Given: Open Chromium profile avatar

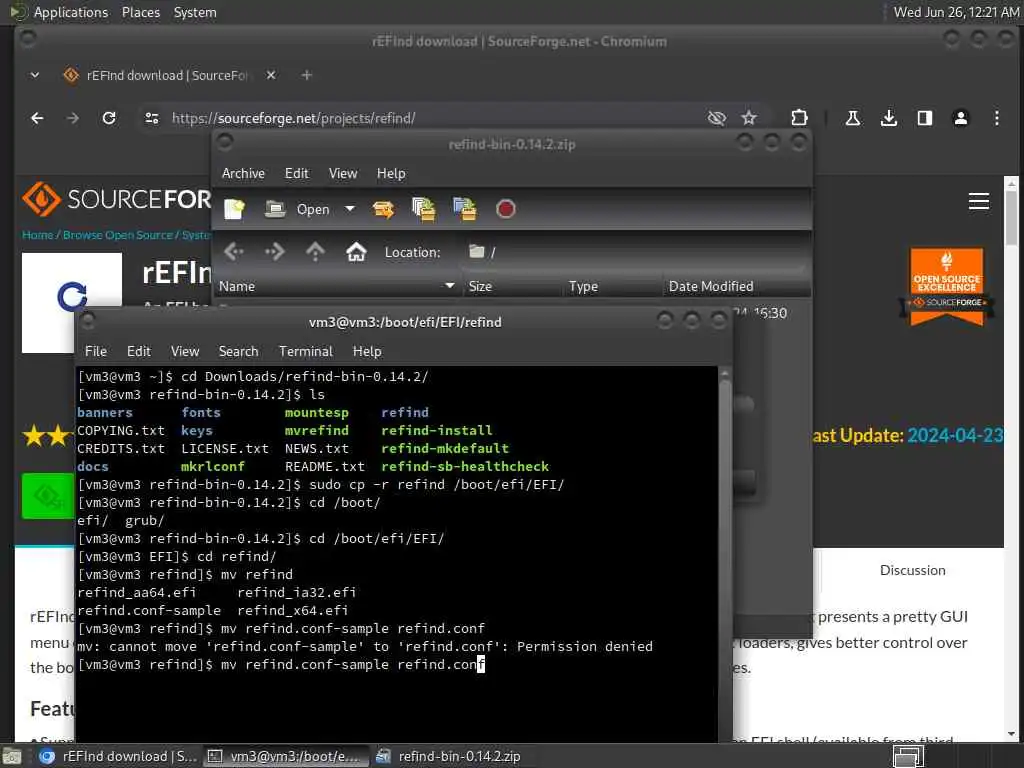Looking at the screenshot, I should pyautogui.click(x=961, y=118).
